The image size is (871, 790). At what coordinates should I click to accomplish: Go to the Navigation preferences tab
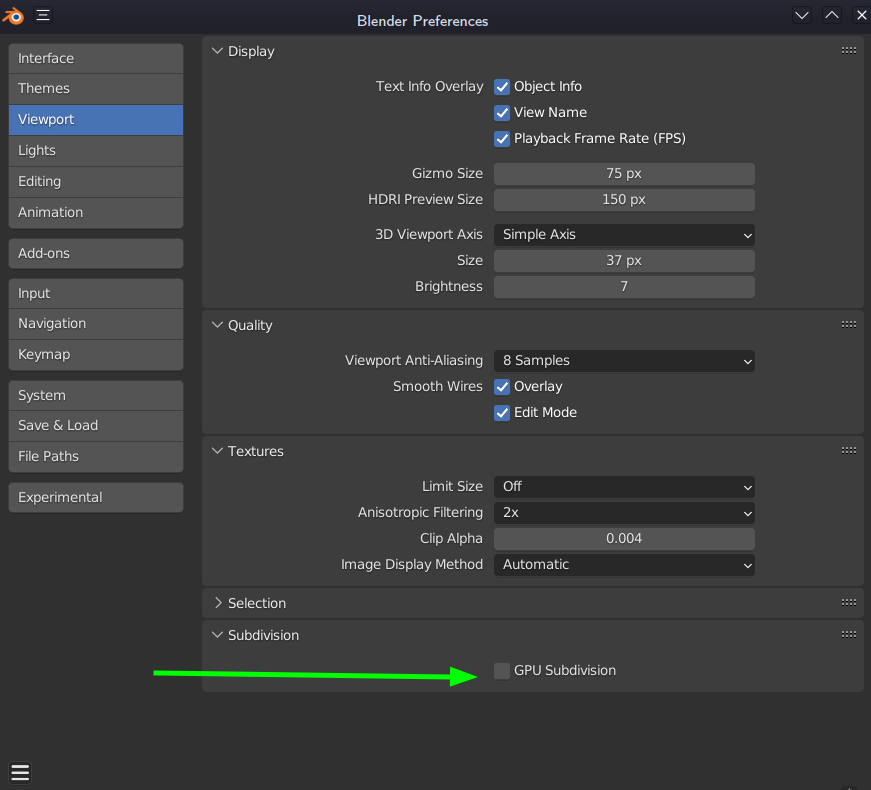pos(96,324)
